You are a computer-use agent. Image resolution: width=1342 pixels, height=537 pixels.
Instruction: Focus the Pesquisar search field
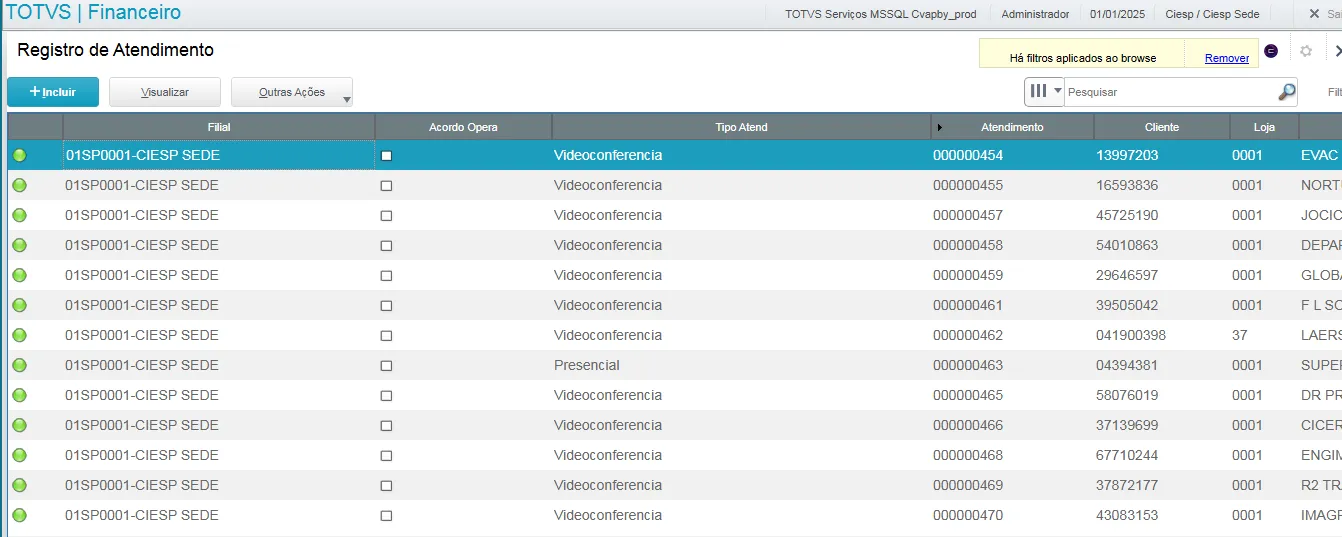[1170, 92]
